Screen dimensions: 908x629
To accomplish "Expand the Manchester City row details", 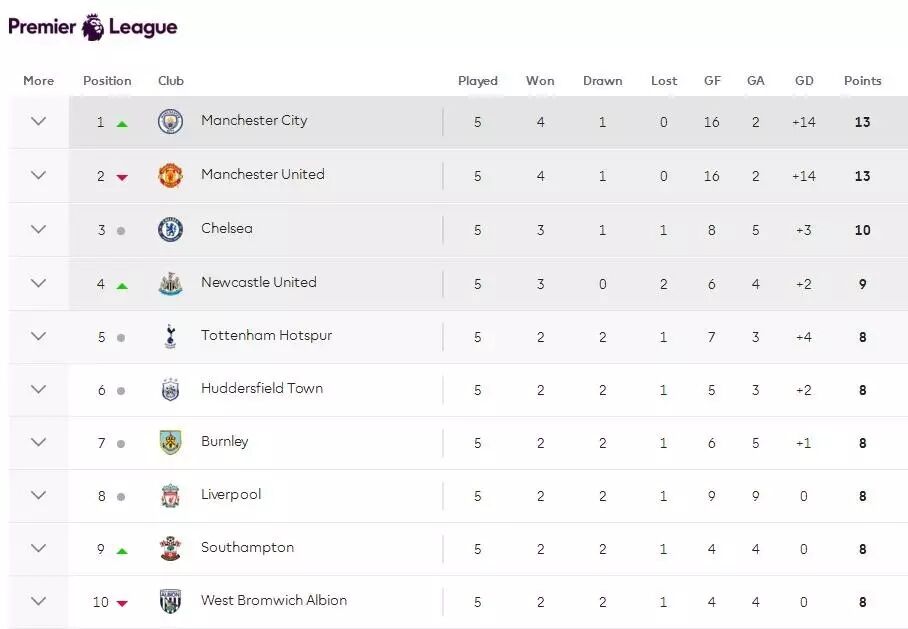I will 39,122.
